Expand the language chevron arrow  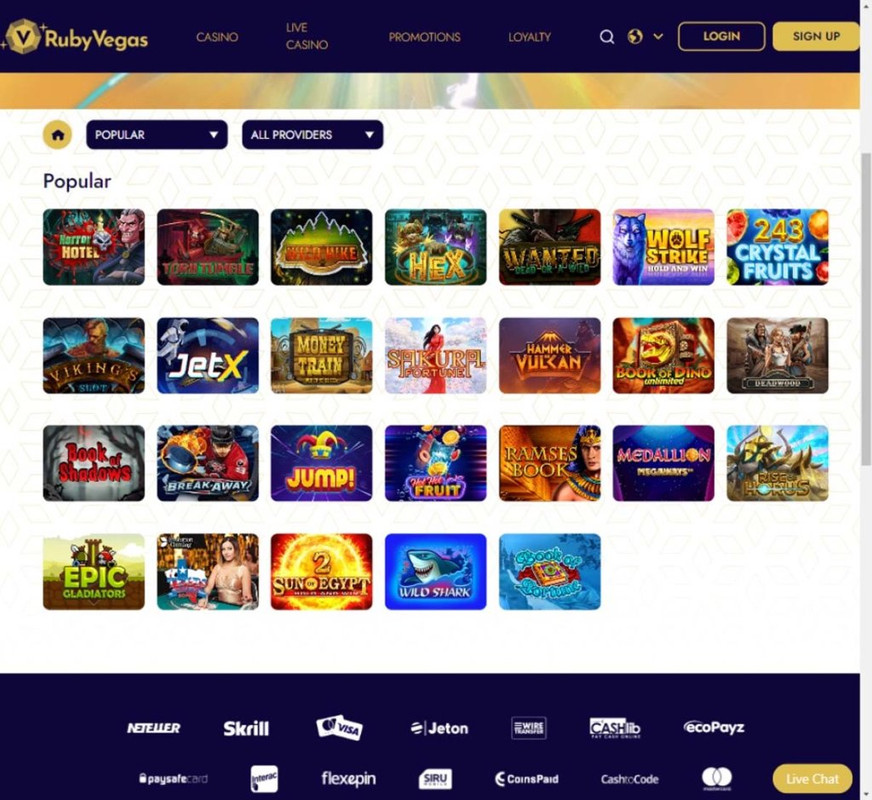click(658, 37)
